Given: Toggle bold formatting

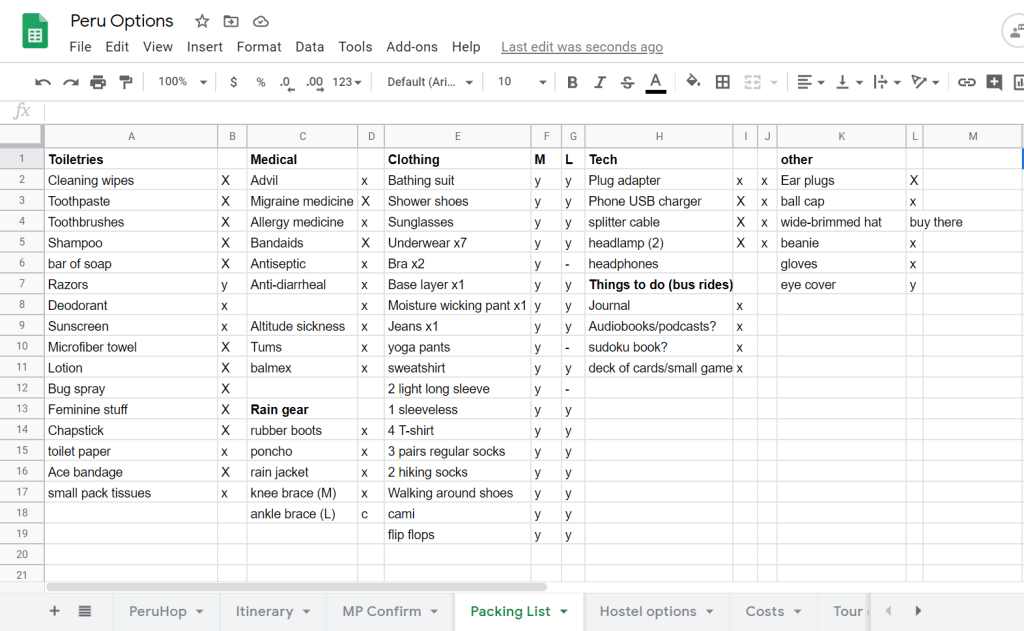Looking at the screenshot, I should pos(572,82).
